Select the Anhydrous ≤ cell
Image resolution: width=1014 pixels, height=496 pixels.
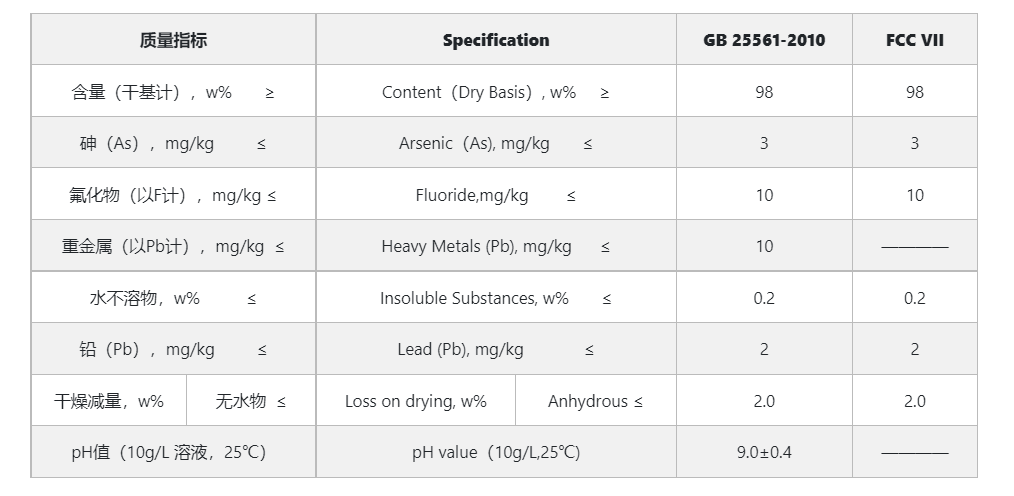595,401
